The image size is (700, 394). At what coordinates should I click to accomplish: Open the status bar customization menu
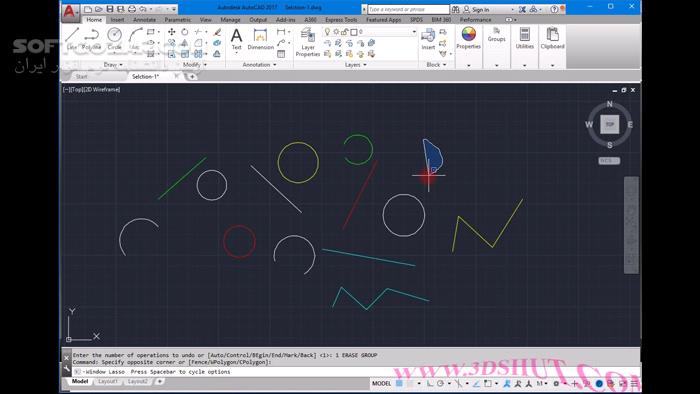634,383
